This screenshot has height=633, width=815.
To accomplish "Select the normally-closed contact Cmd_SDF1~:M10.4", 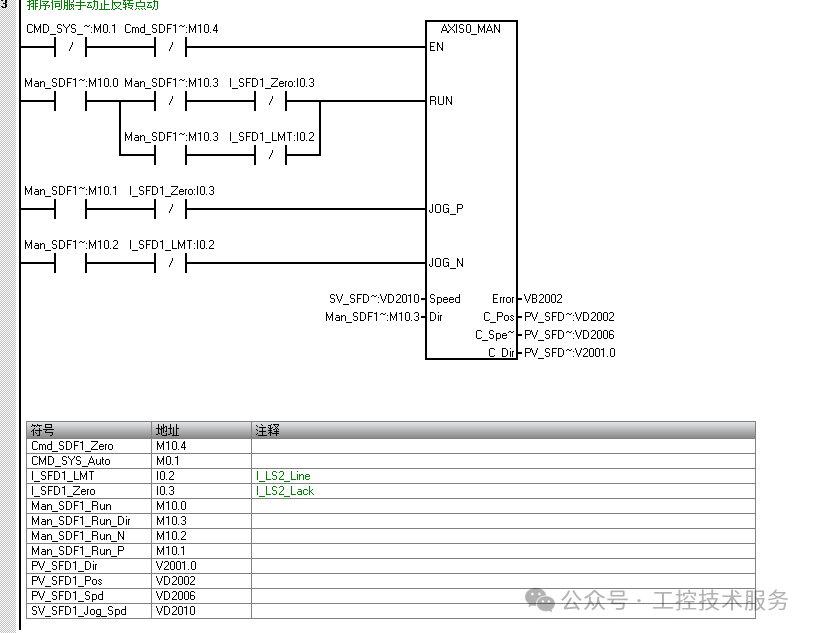I will click(170, 47).
